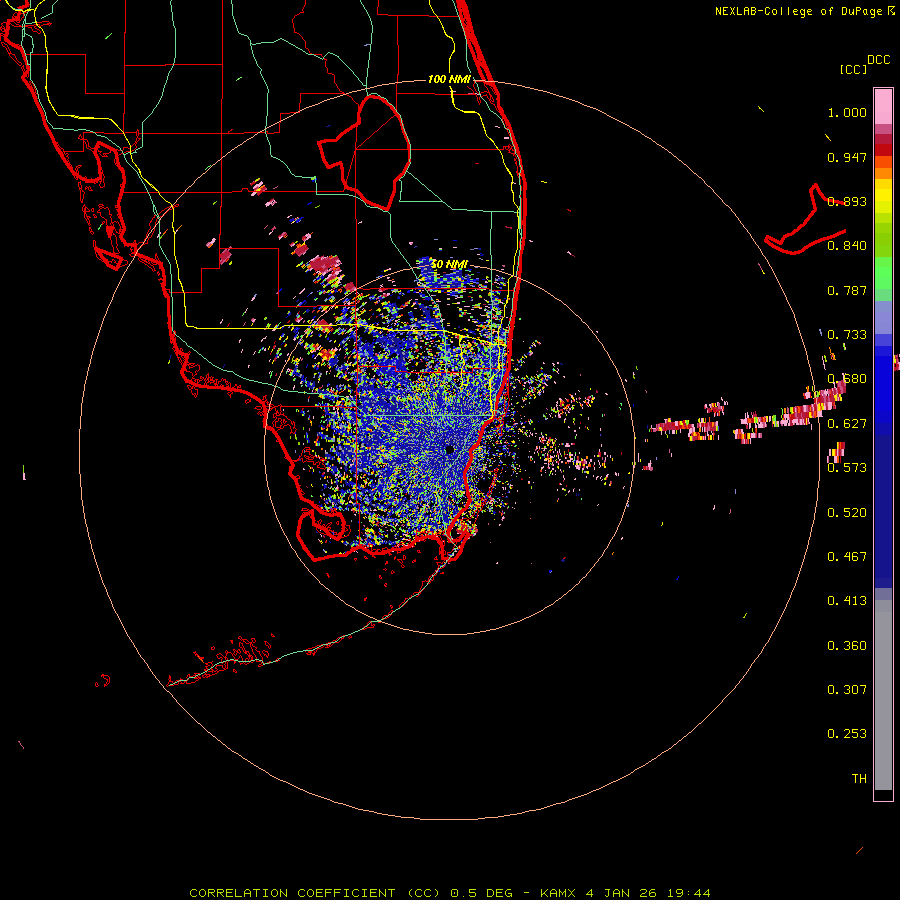
Task: Click the 0.360 legend value
Action: click(x=847, y=646)
